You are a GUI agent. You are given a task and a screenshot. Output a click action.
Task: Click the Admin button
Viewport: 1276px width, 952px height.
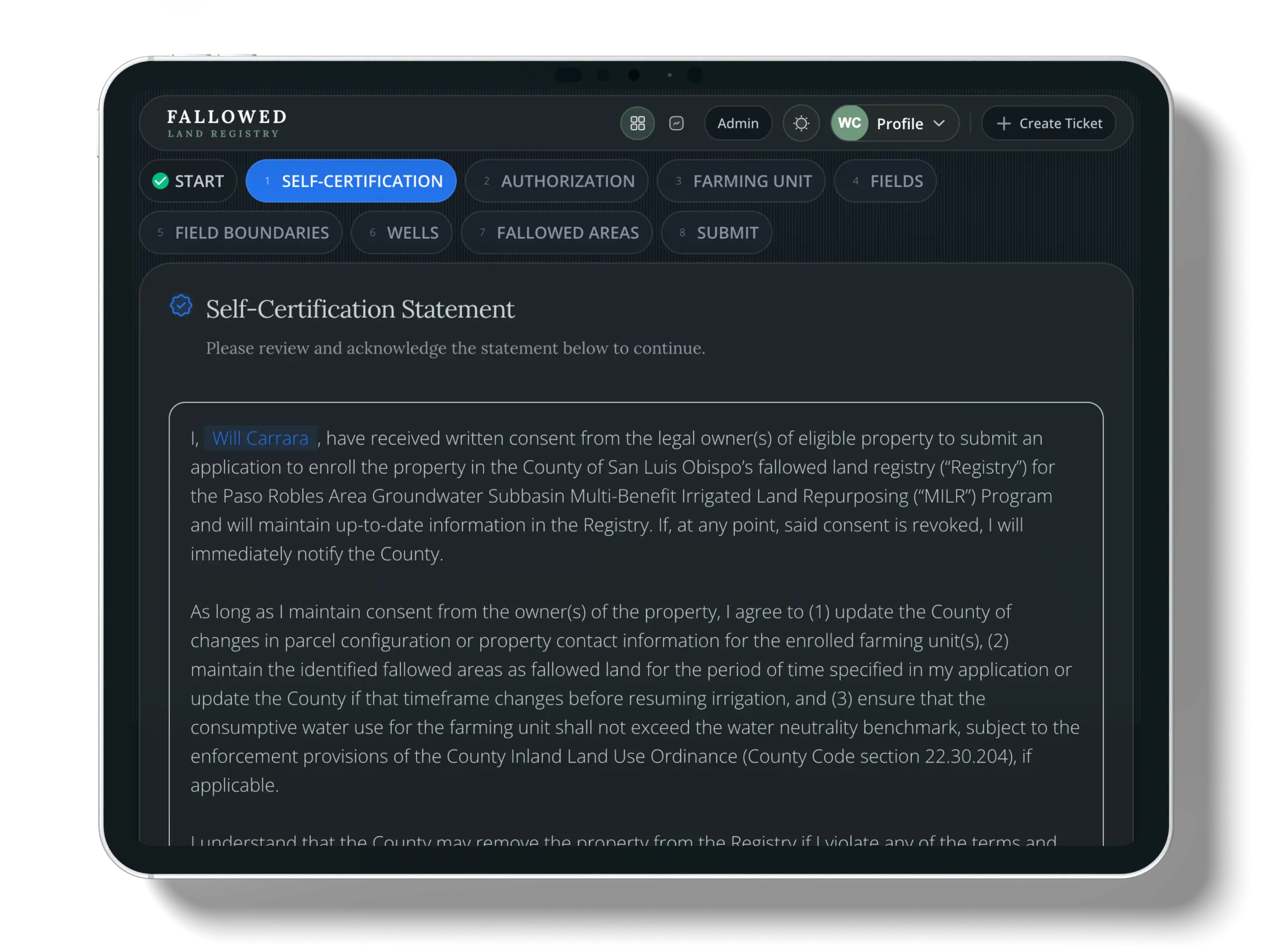738,123
